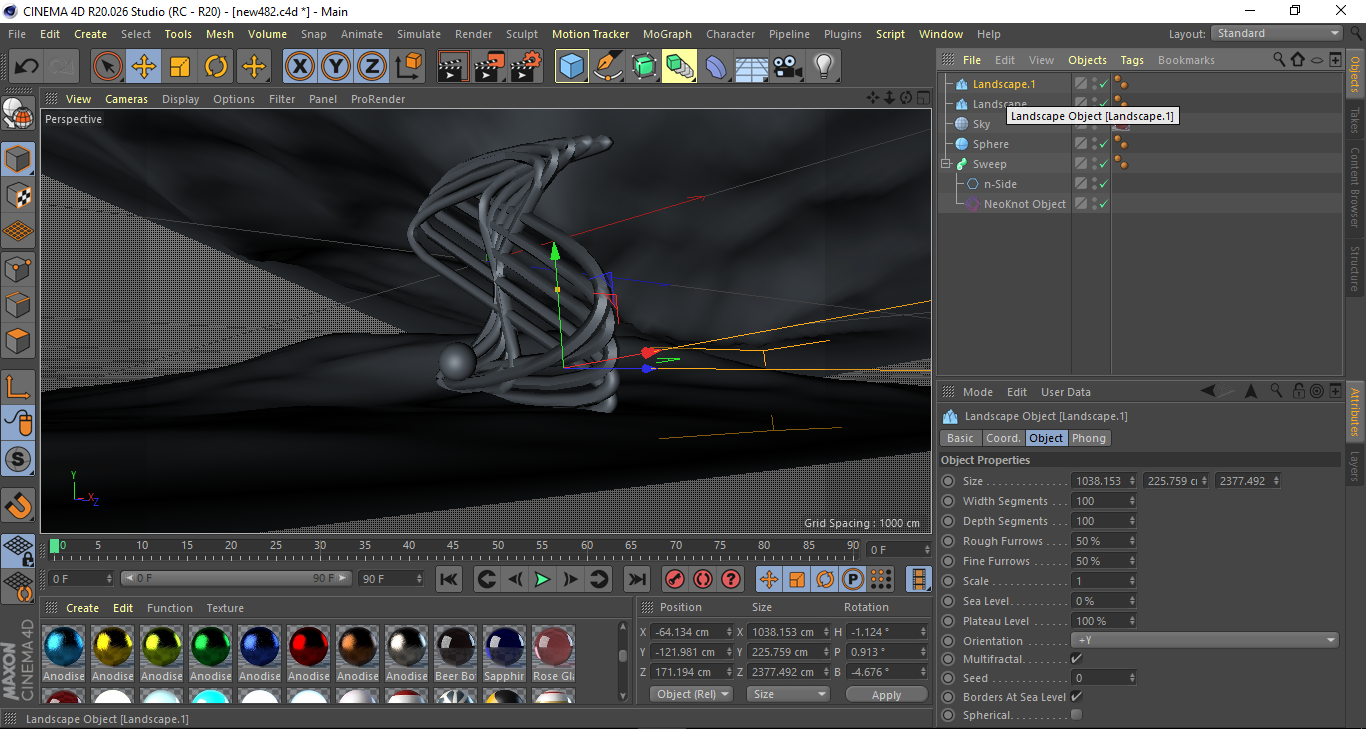Add a Cube primitive object

pyautogui.click(x=572, y=67)
